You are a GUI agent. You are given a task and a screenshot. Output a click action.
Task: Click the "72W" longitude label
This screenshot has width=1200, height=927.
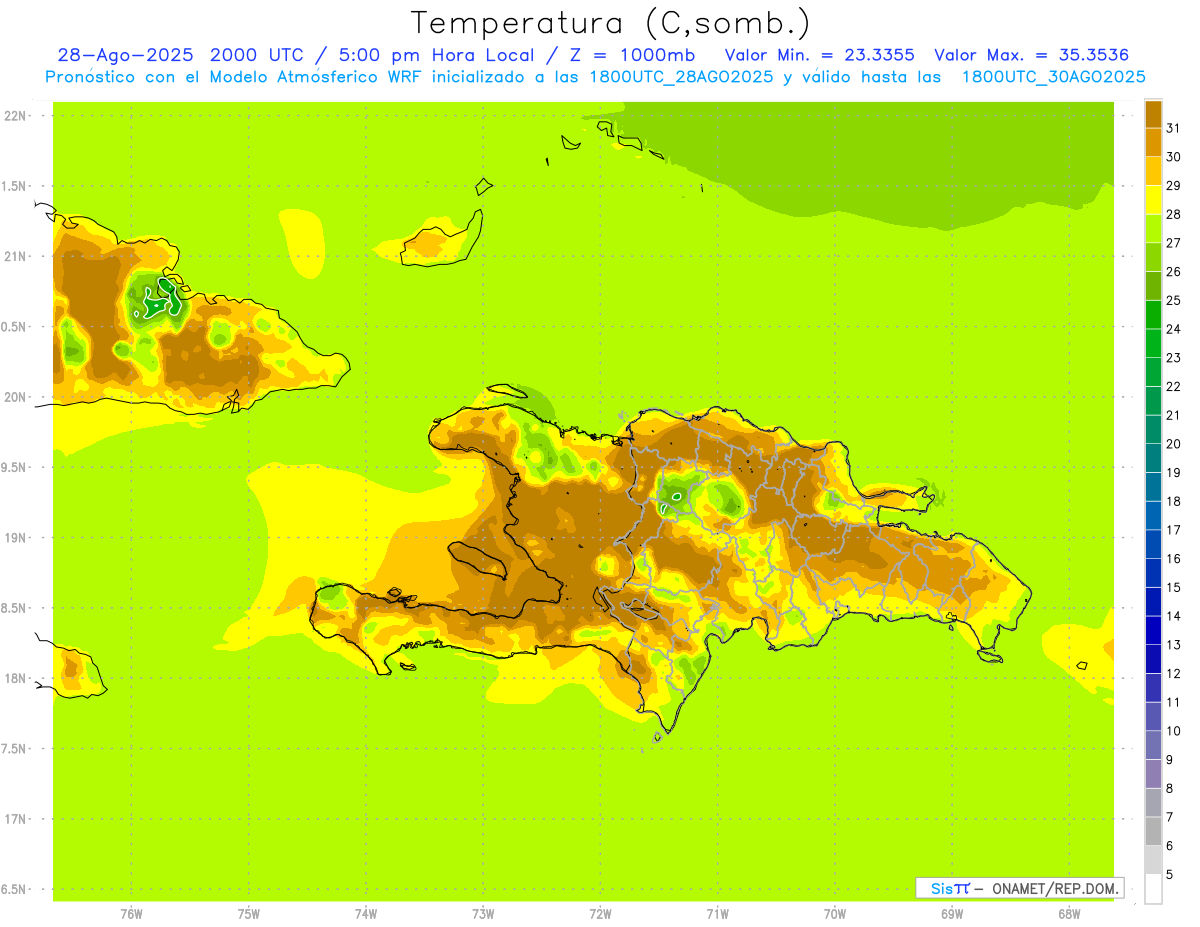click(x=600, y=913)
